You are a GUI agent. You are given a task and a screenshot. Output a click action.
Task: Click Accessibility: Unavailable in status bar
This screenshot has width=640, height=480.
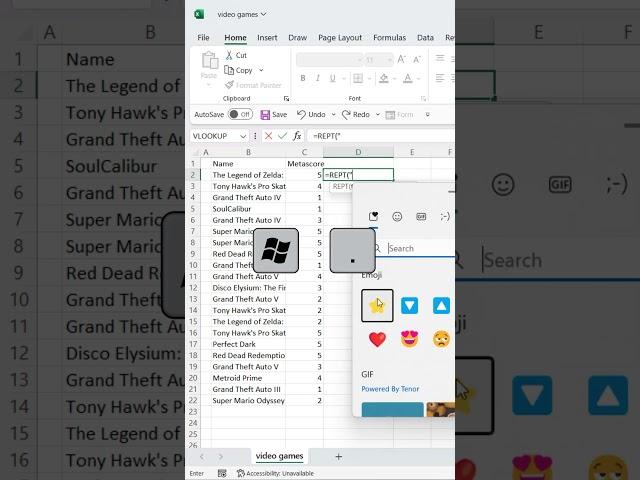(x=276, y=473)
